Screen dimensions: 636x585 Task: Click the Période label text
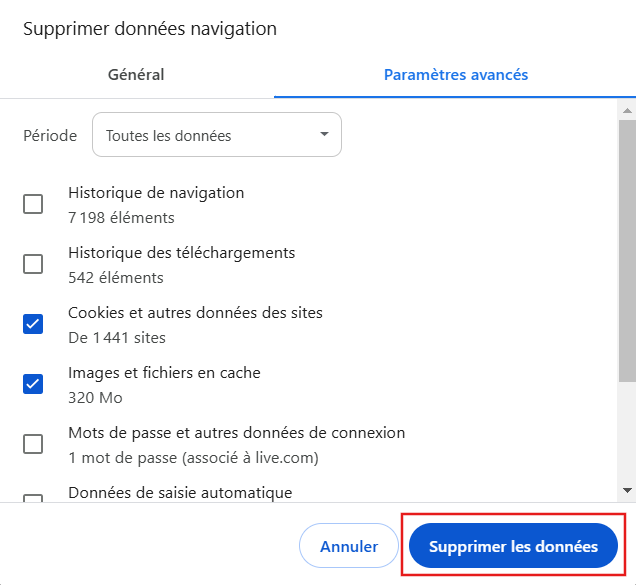[50, 135]
